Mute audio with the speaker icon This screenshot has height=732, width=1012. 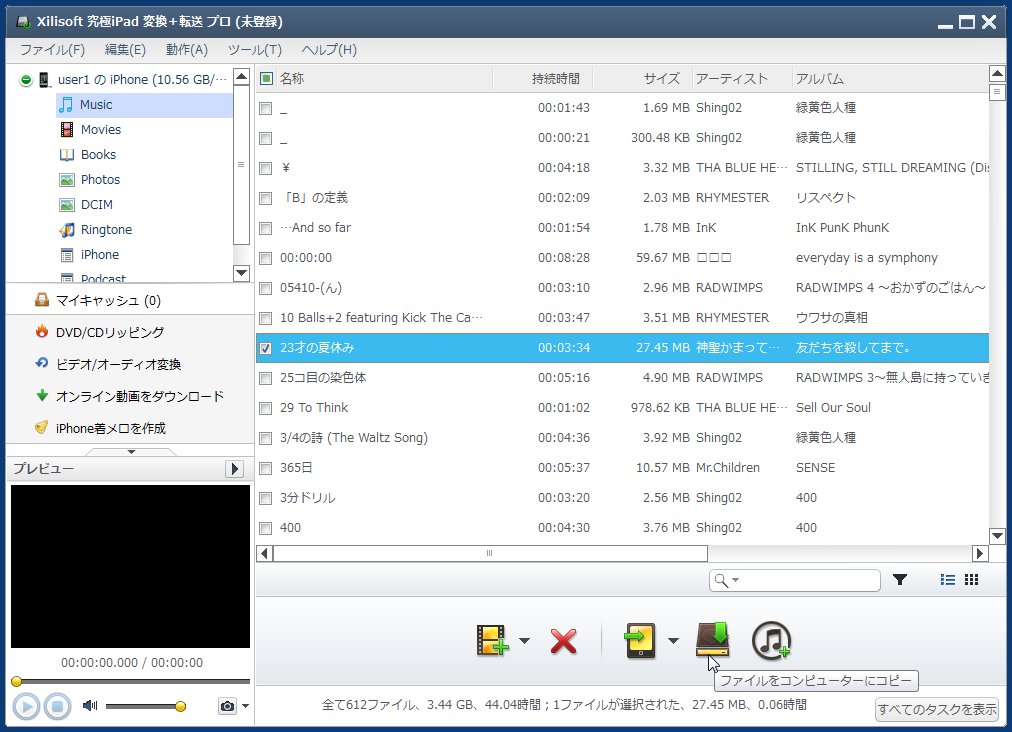pos(90,706)
